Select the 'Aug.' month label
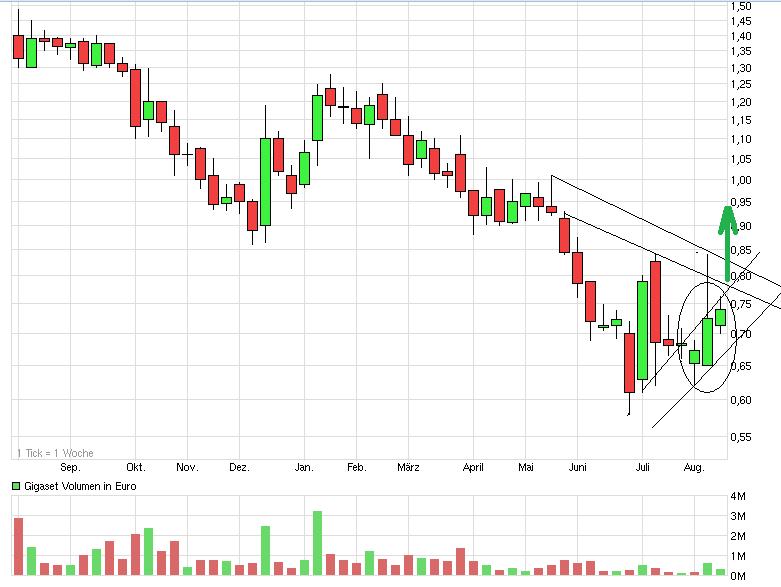The image size is (781, 587). (x=694, y=468)
